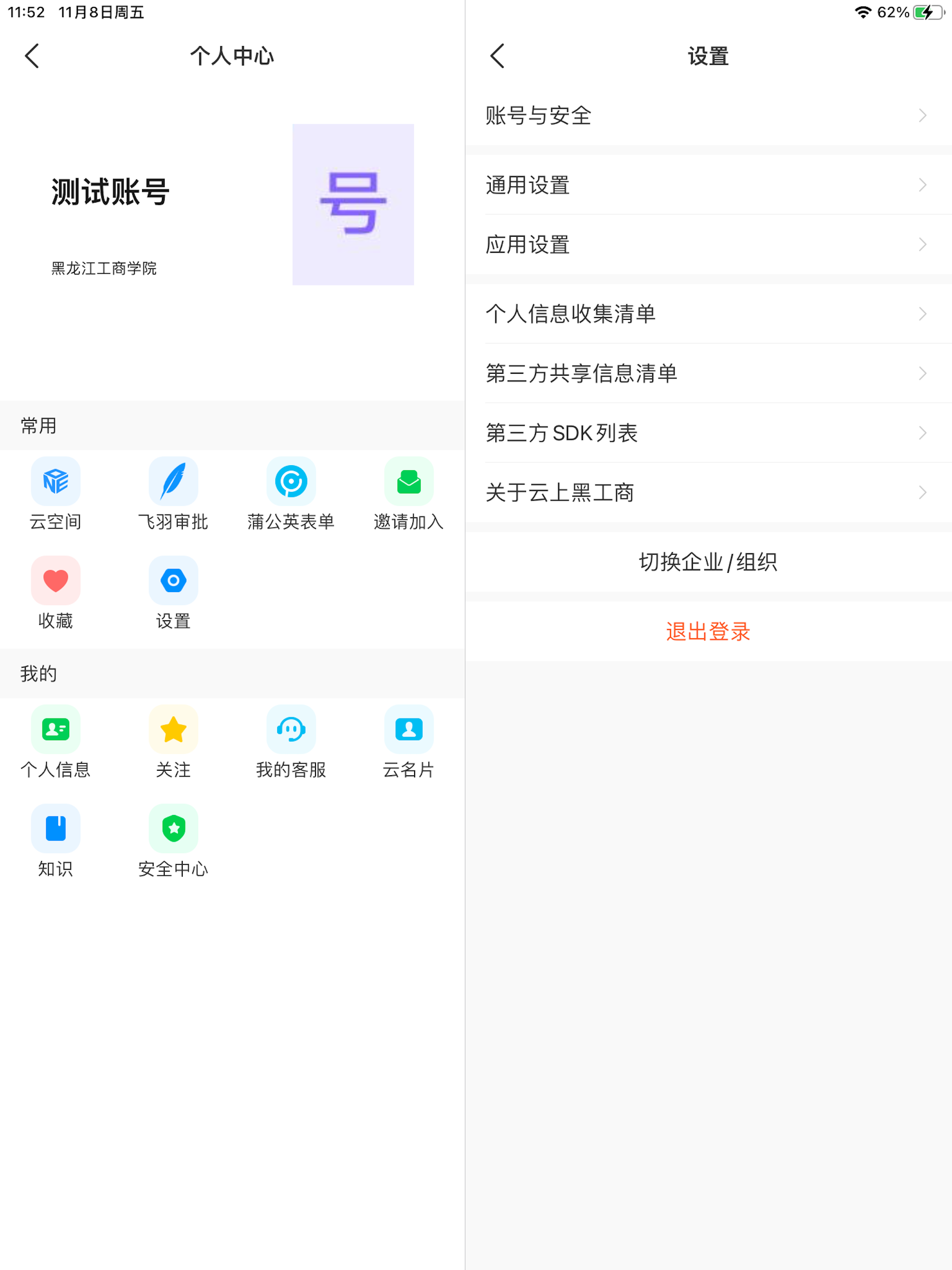Open 应用设置 menu entry
Viewport: 952px width, 1270px height.
tap(708, 245)
